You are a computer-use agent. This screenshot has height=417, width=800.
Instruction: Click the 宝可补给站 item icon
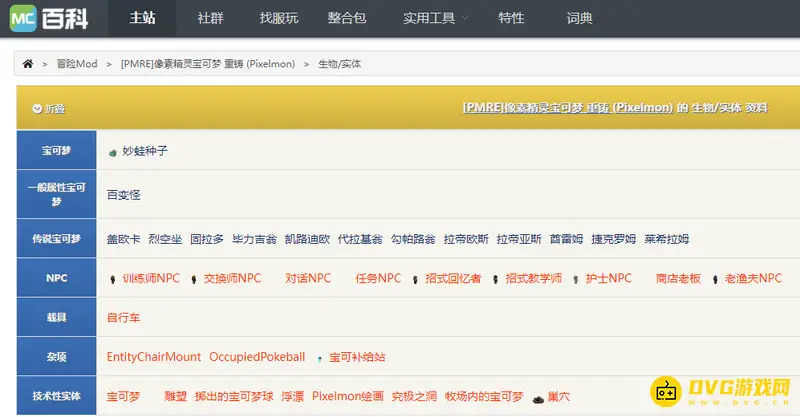click(319, 357)
